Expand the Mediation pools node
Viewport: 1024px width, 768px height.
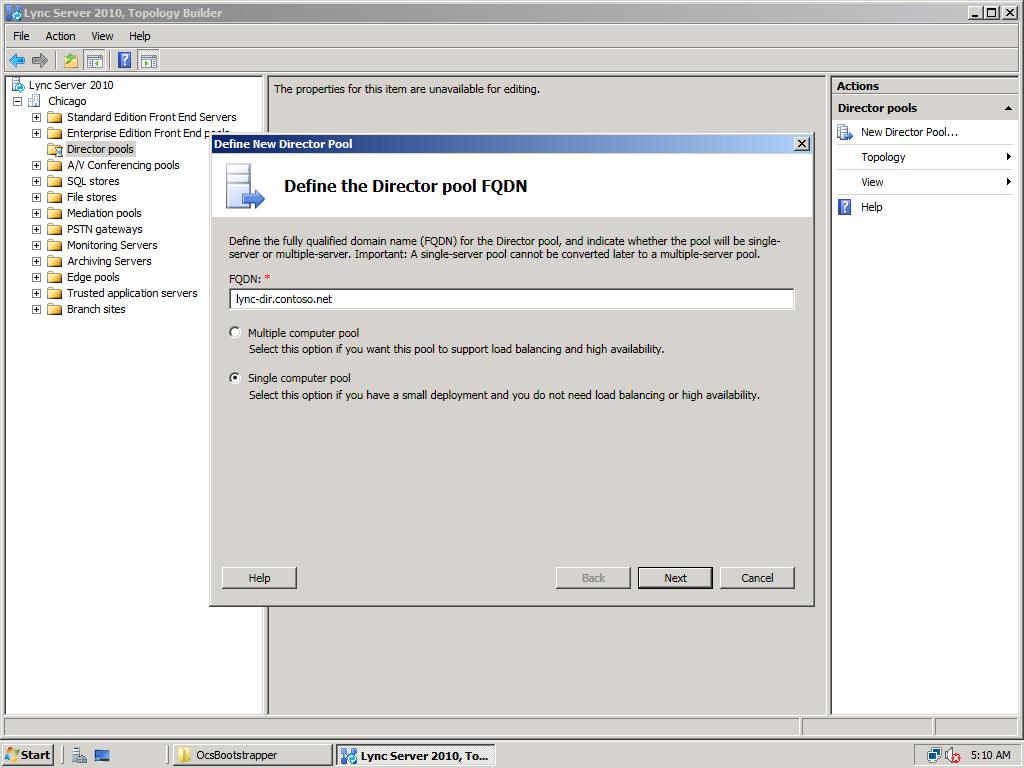coord(35,213)
